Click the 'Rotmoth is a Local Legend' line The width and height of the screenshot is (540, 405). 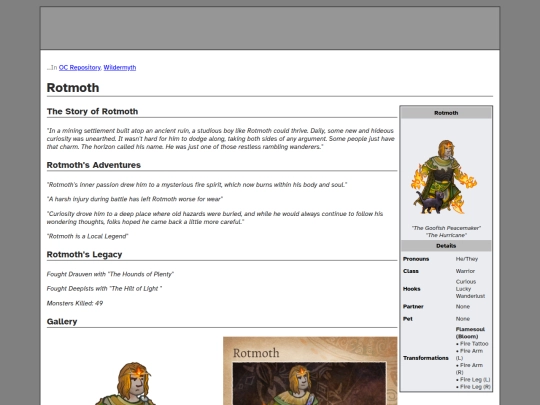tap(87, 236)
